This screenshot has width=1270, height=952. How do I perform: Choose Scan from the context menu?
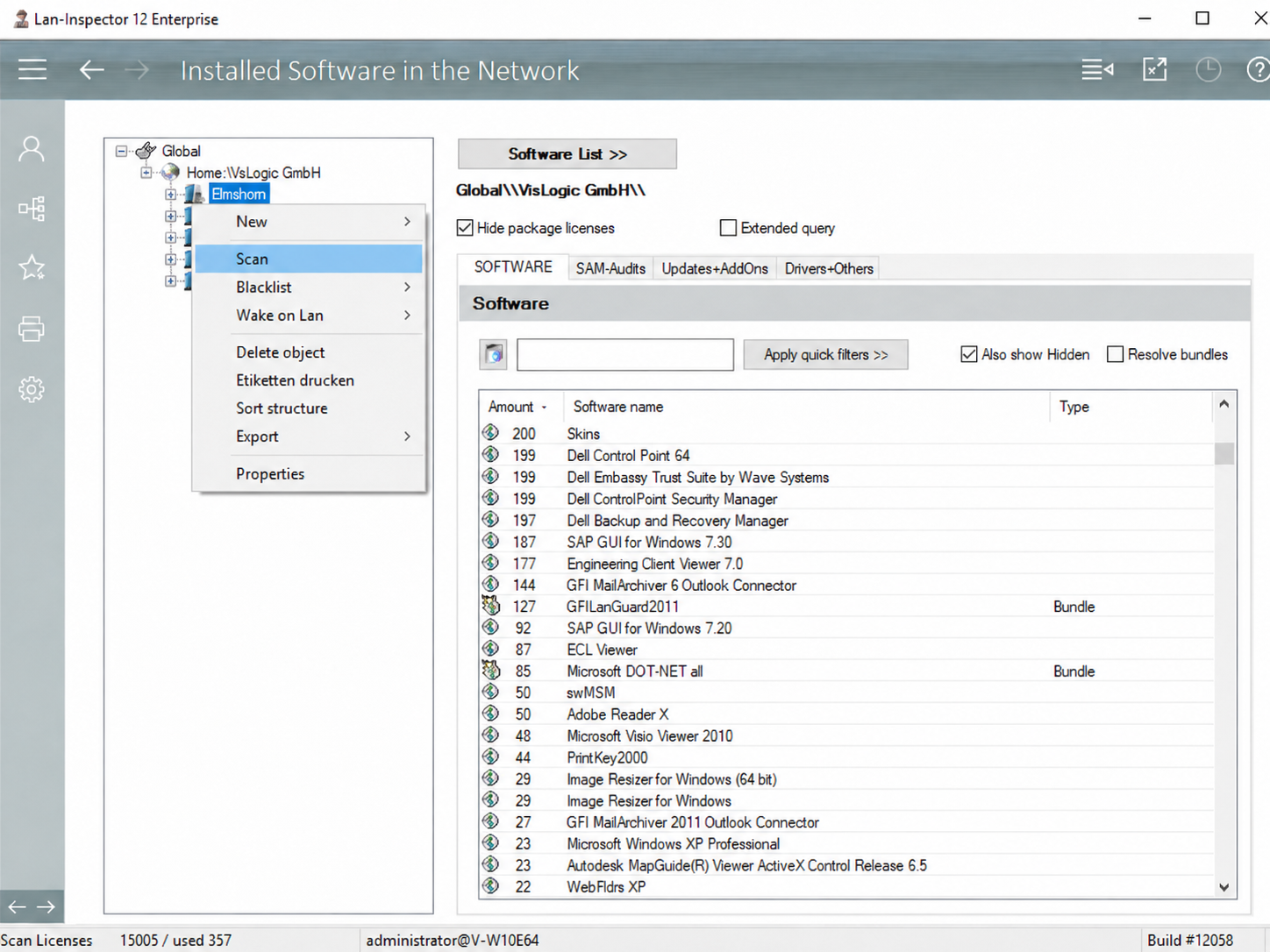tap(309, 259)
